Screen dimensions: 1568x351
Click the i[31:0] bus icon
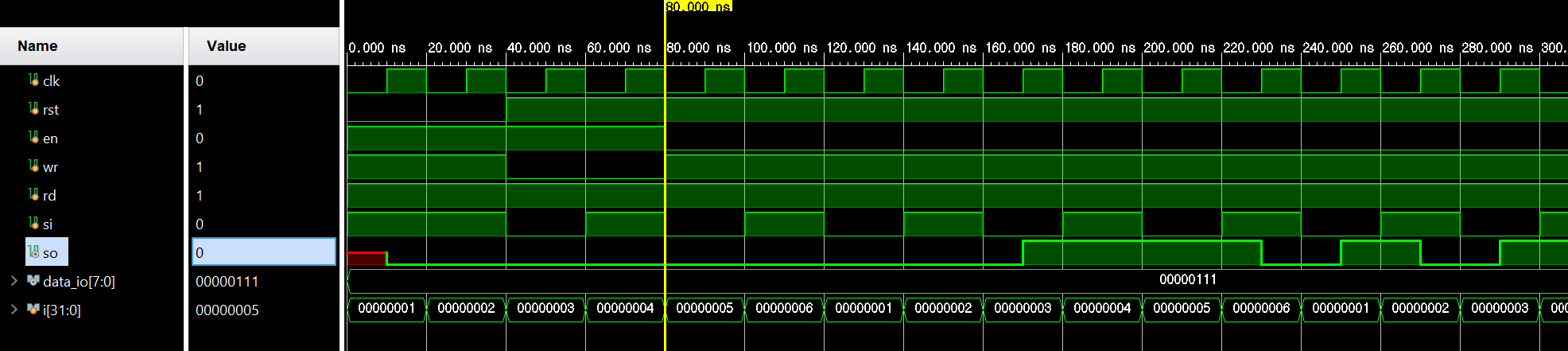(x=33, y=309)
